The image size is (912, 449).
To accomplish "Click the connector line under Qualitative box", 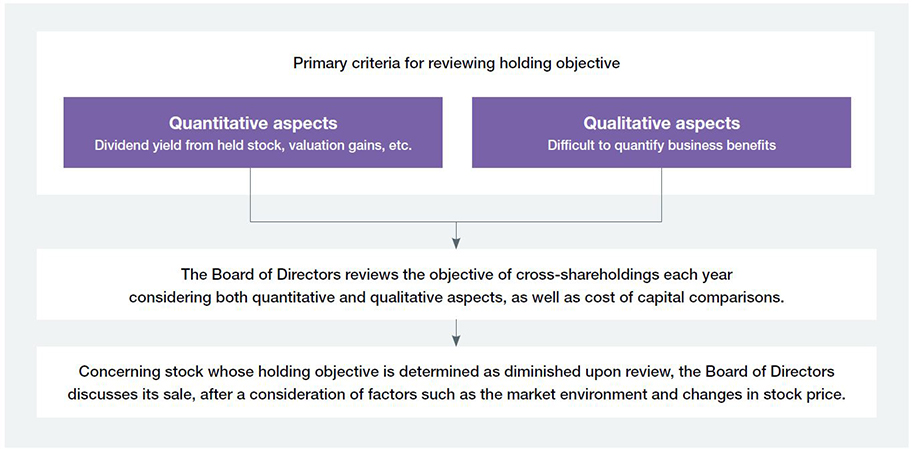I will (x=662, y=195).
